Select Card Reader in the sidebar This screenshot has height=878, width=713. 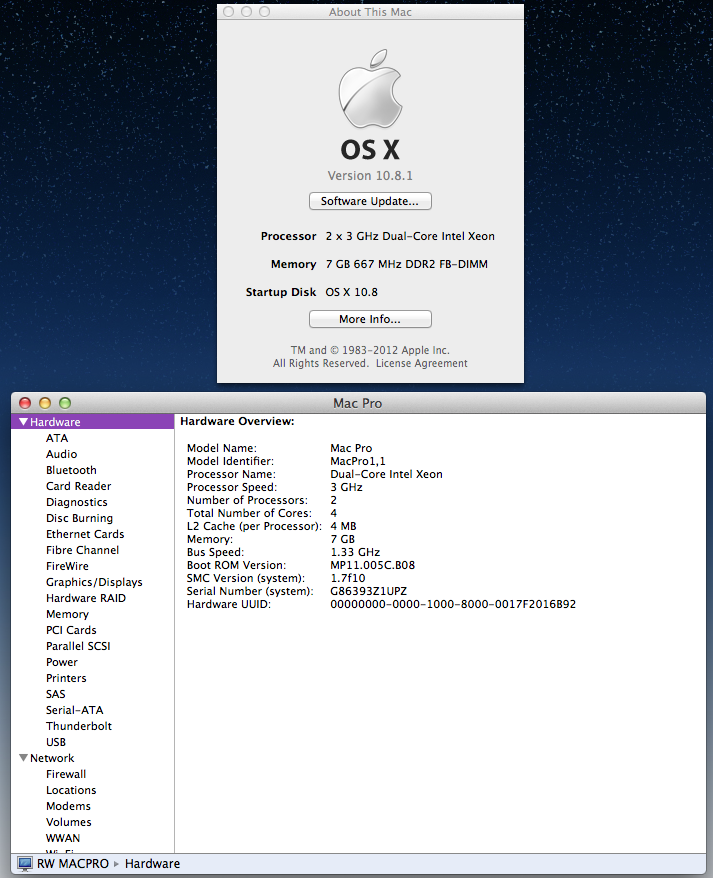click(x=78, y=486)
